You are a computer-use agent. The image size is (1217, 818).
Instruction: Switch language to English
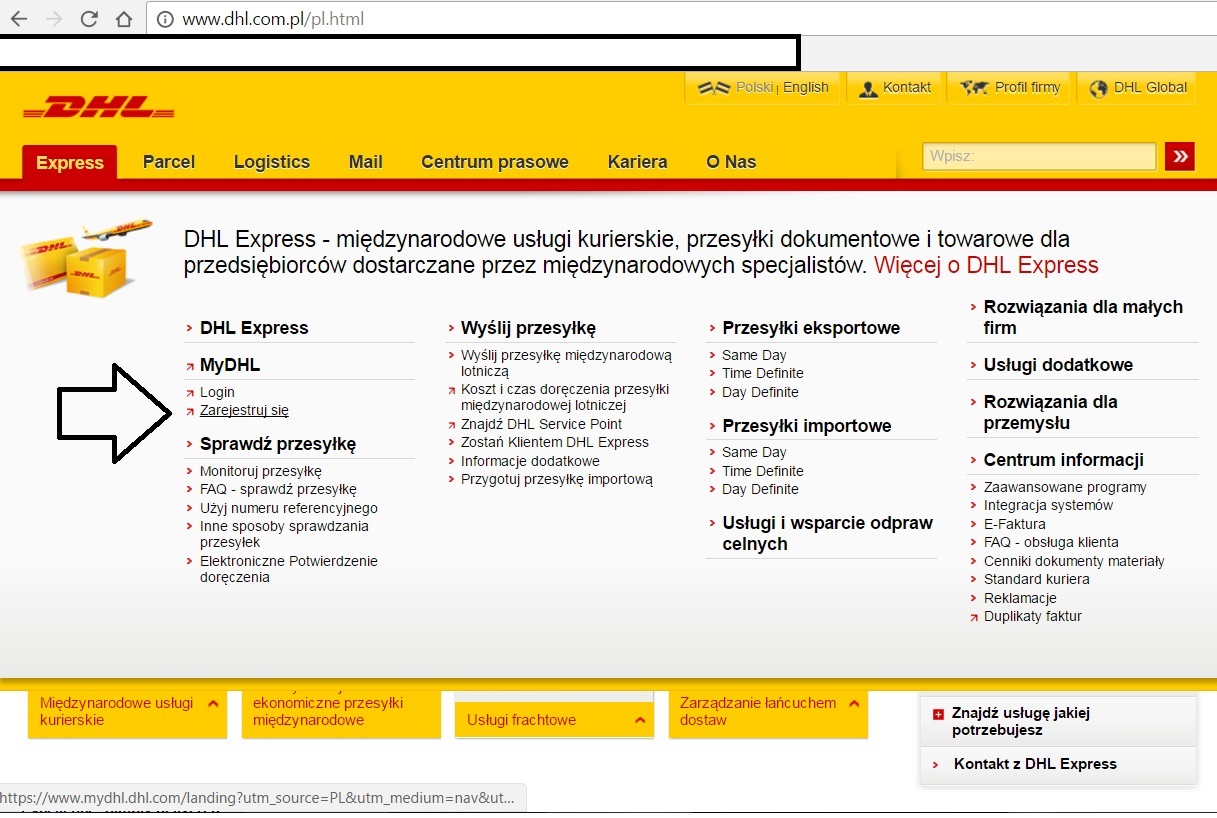pyautogui.click(x=805, y=88)
